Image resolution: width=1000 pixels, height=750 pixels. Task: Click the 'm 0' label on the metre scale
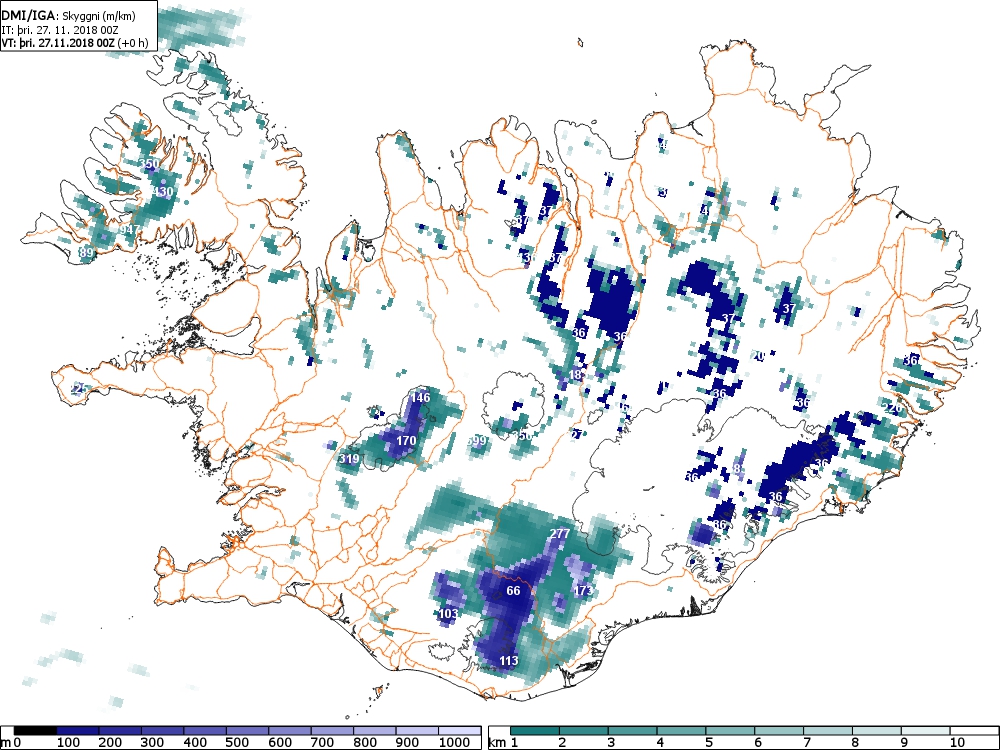click(x=12, y=743)
